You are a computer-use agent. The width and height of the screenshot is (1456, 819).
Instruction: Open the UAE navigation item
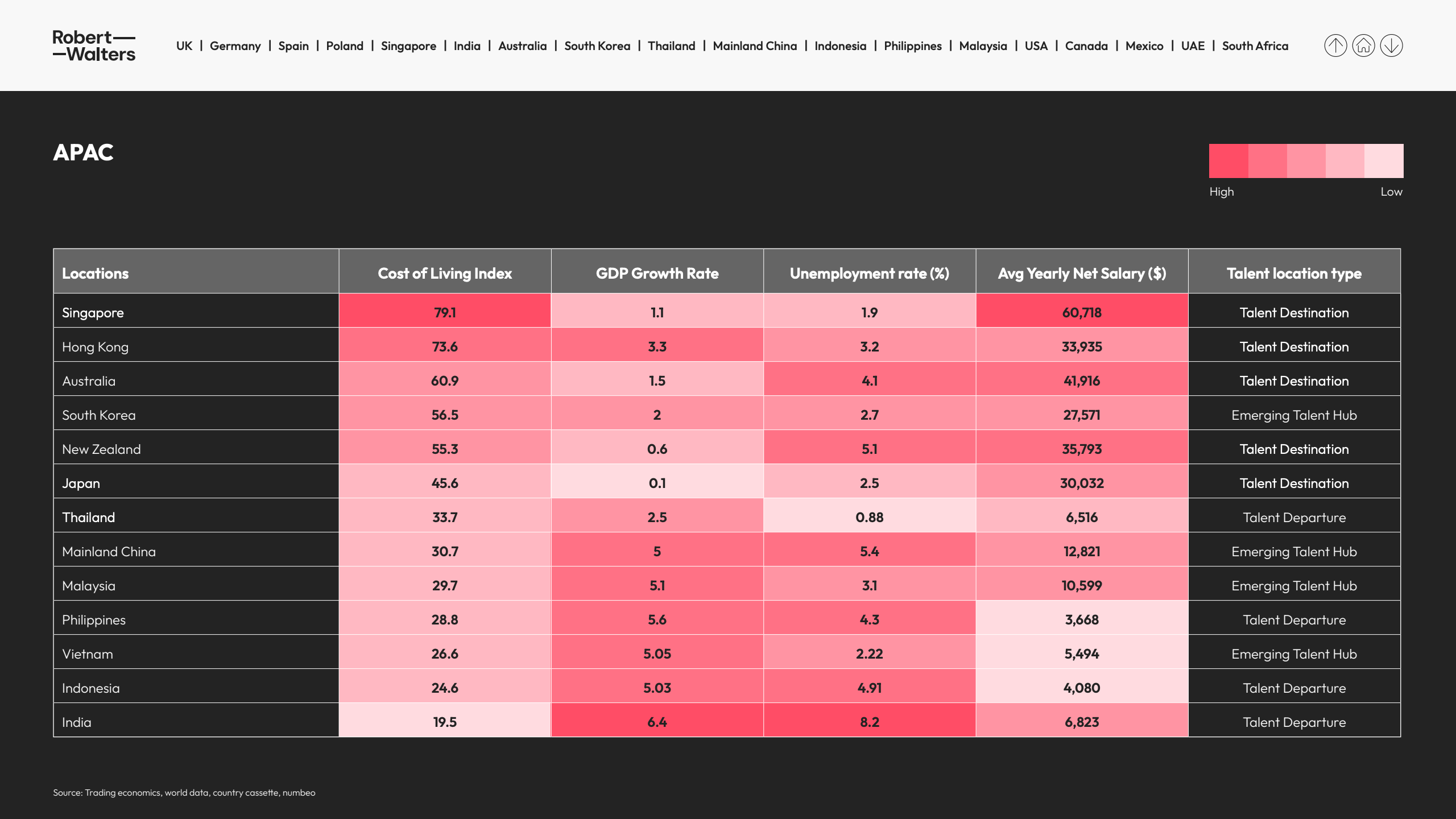click(x=1192, y=45)
